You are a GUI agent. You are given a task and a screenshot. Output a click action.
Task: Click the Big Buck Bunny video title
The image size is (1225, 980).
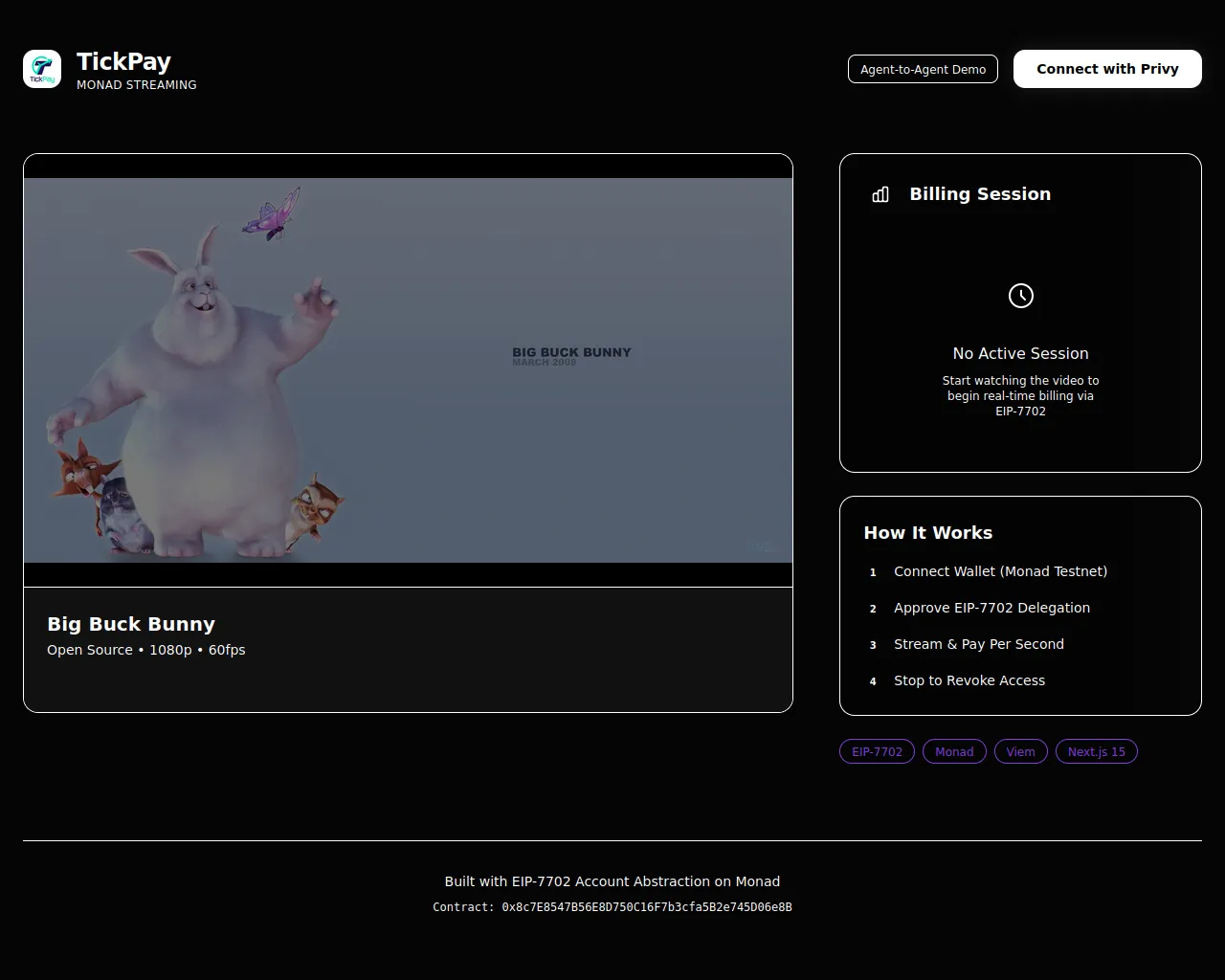(x=131, y=624)
